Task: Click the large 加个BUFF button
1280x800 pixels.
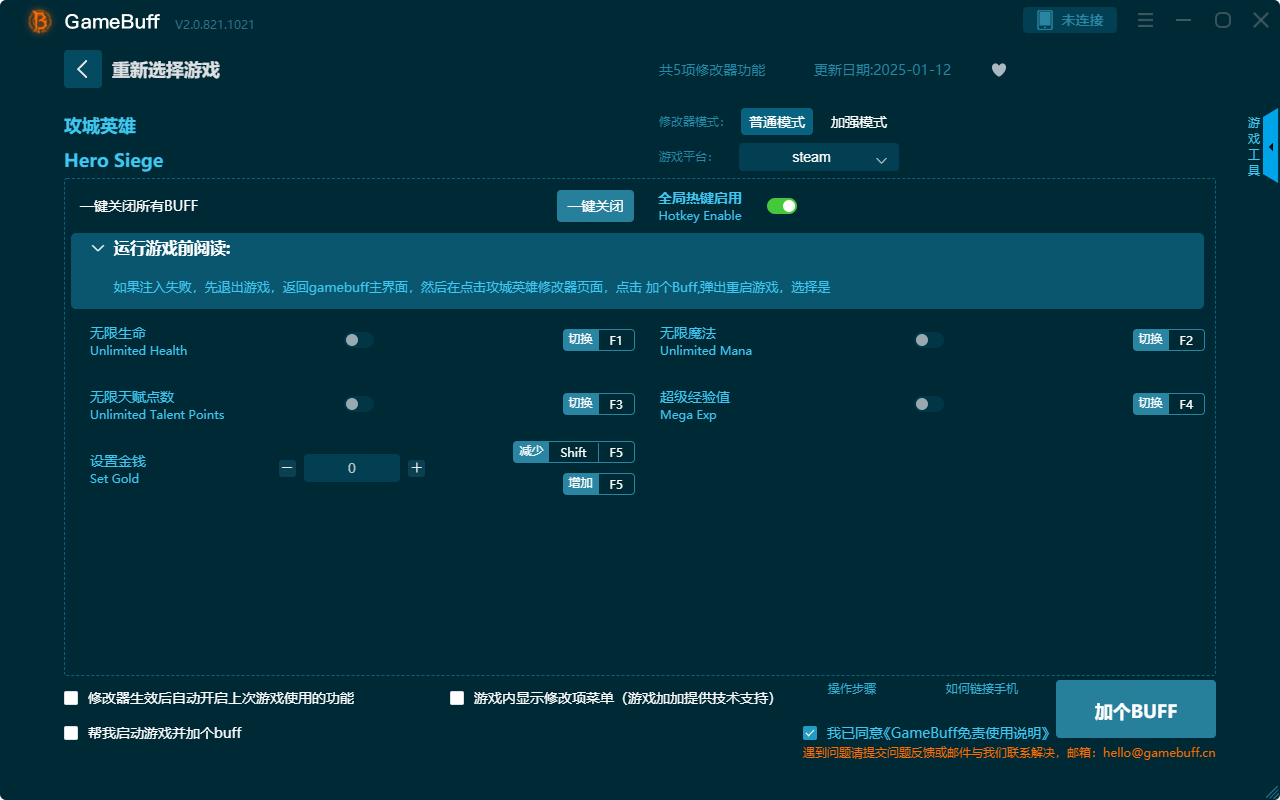Action: click(1135, 709)
